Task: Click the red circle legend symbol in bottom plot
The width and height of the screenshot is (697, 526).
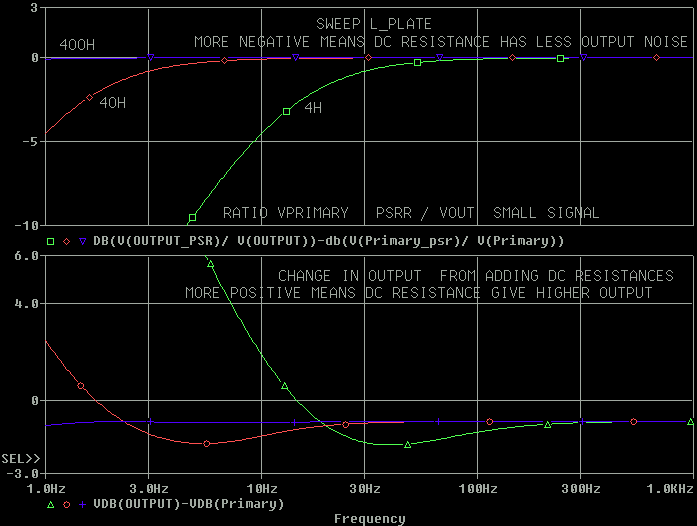Action: (67, 505)
